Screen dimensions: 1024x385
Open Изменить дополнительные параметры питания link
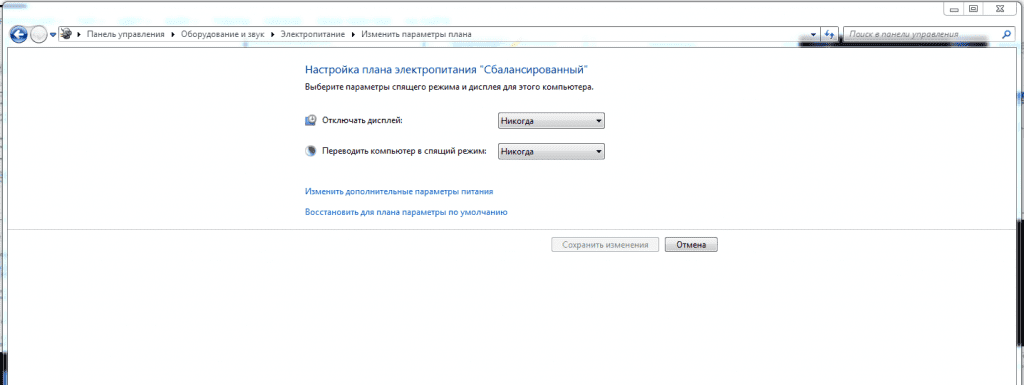point(399,192)
